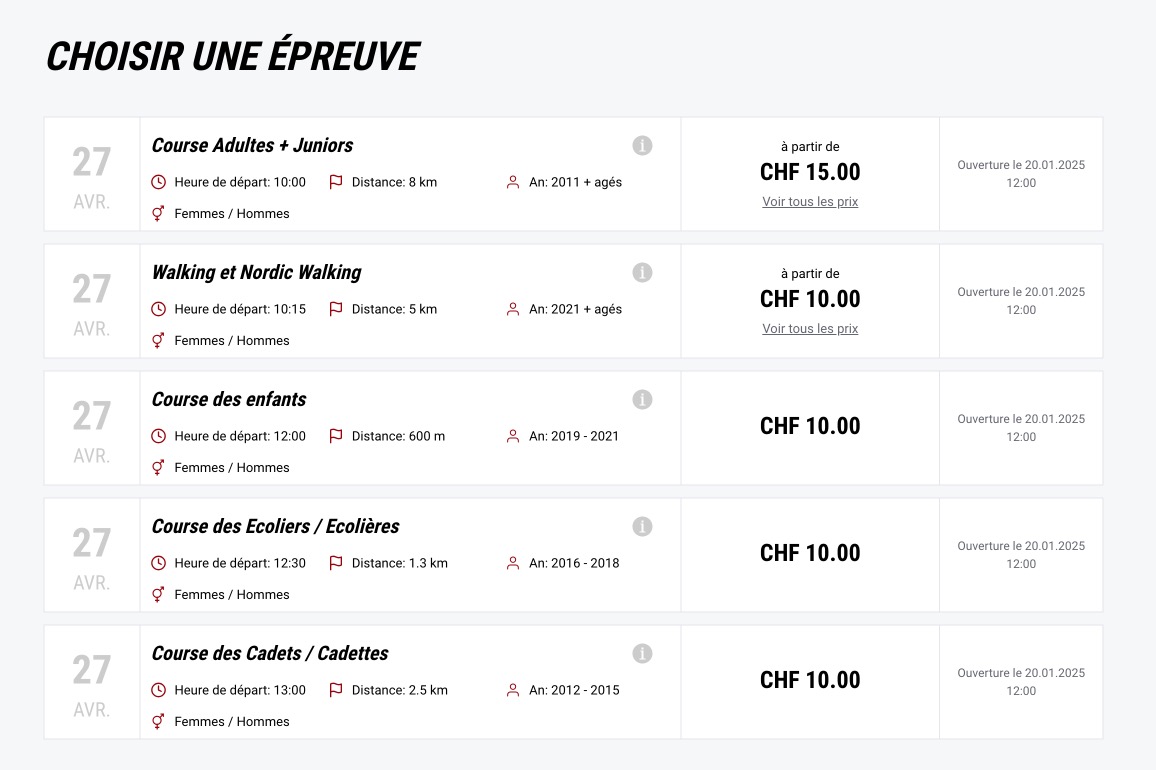Click flag icon beside Distance: 5 km
This screenshot has width=1156, height=770.
pos(336,309)
